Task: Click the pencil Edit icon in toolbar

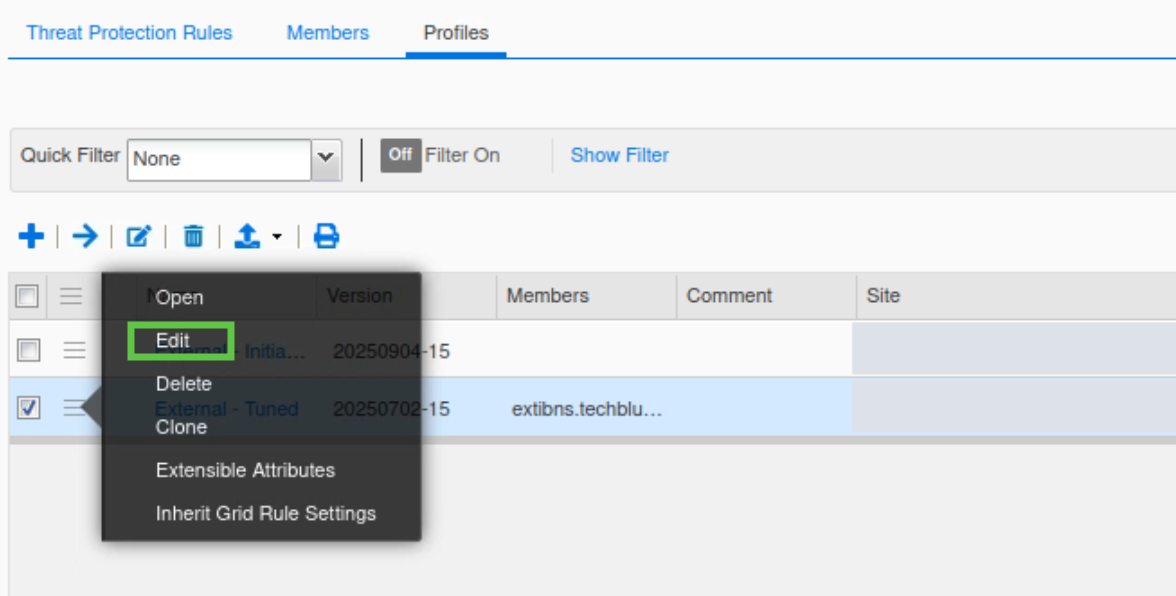Action: (138, 236)
